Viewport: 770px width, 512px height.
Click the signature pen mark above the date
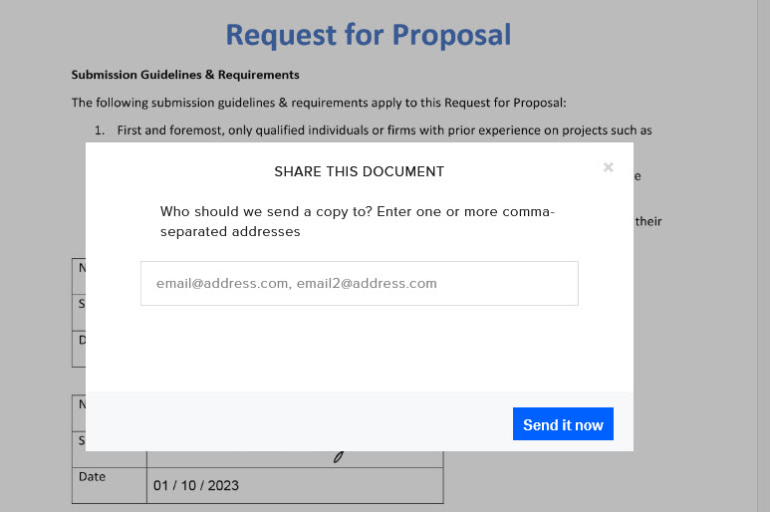(x=339, y=457)
